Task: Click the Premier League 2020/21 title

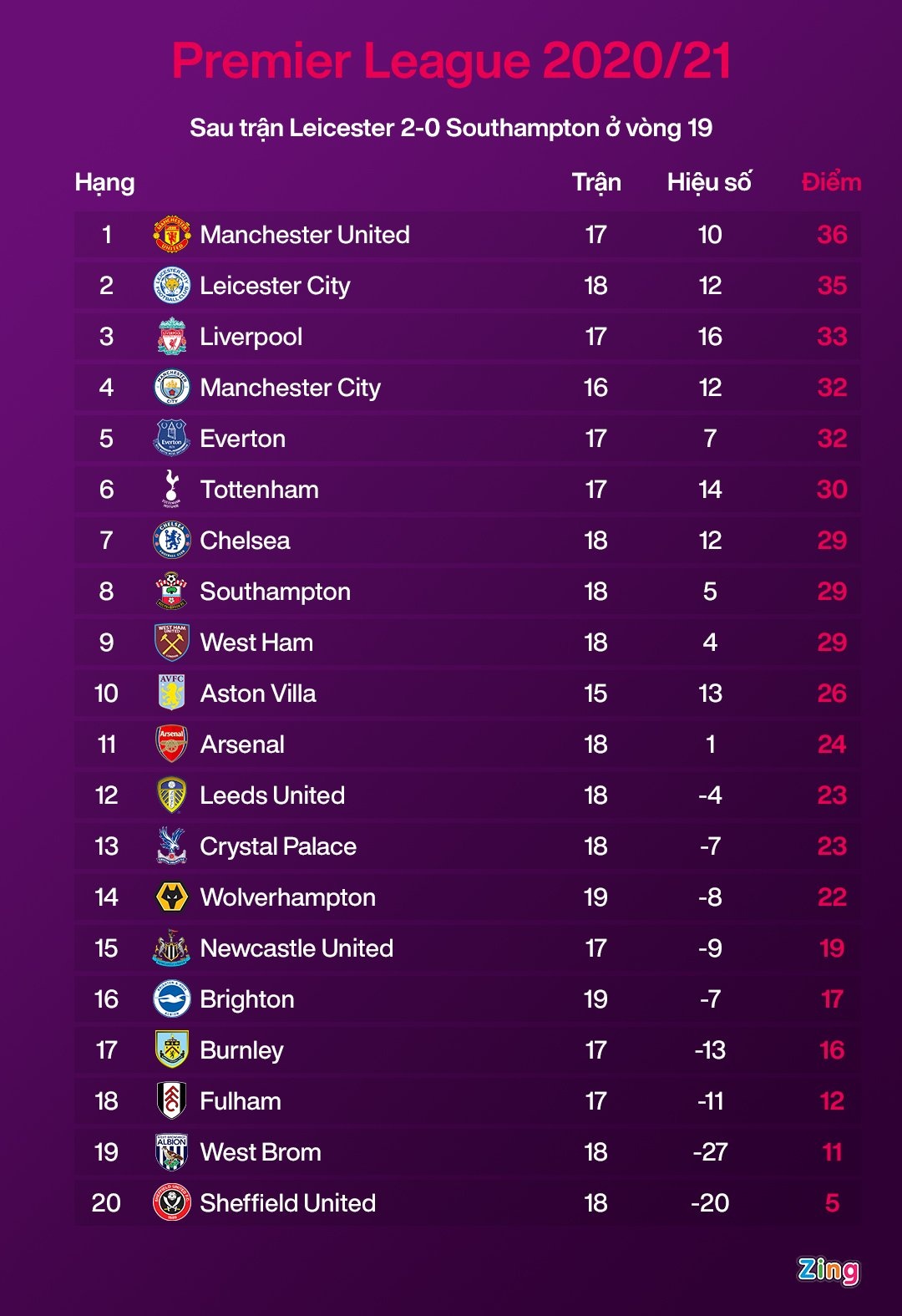Action: 451,61
